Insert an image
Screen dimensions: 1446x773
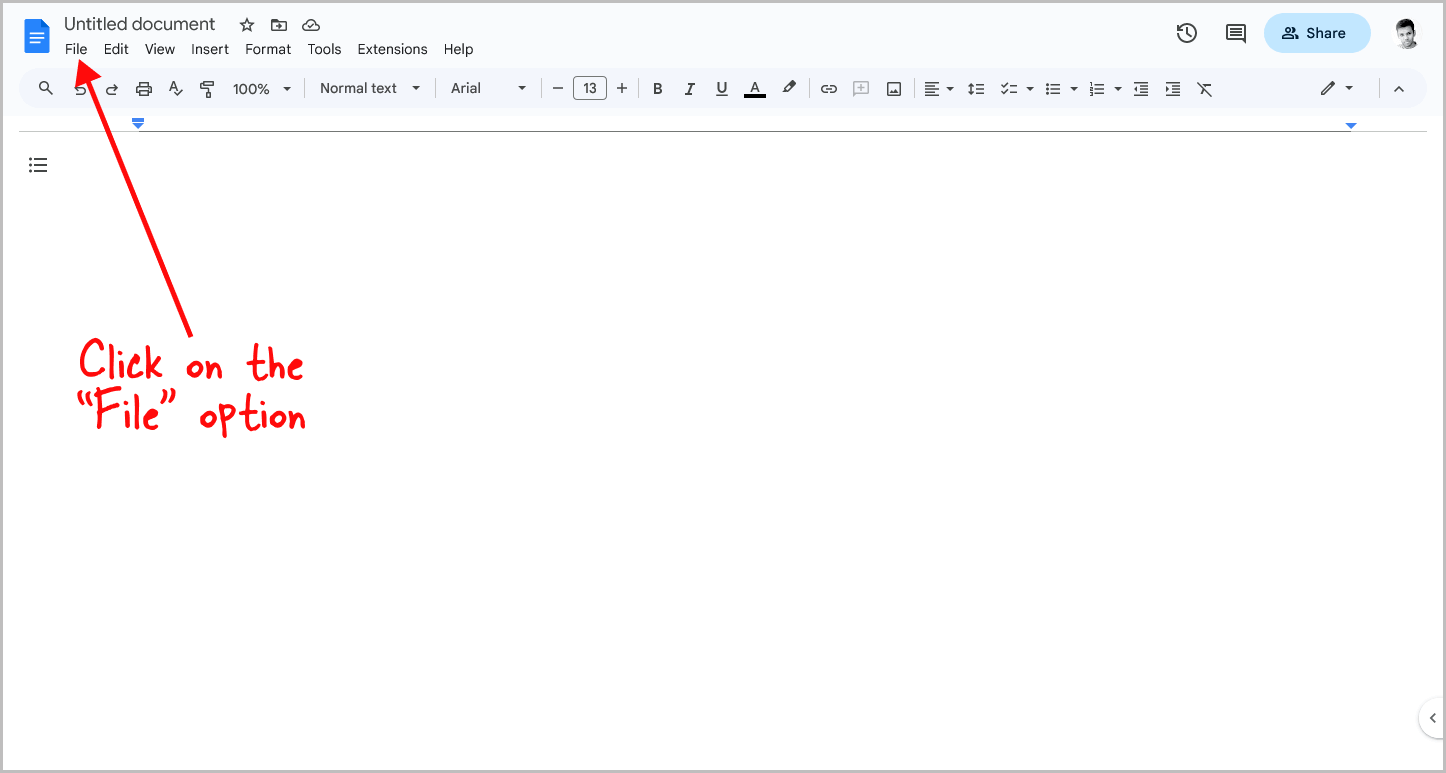[893, 88]
